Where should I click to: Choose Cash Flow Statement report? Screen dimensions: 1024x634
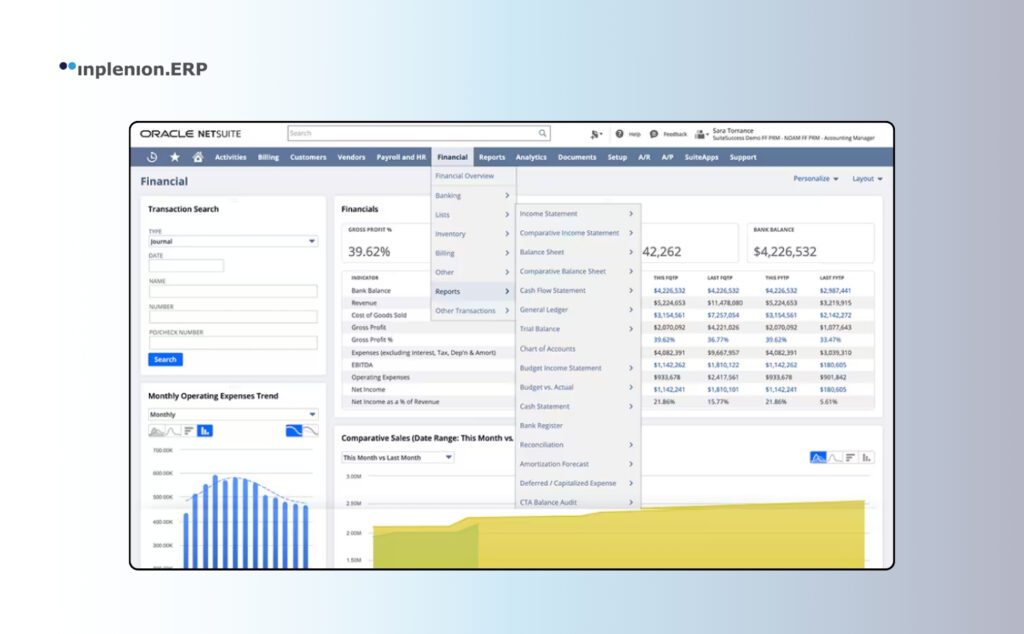(577, 291)
